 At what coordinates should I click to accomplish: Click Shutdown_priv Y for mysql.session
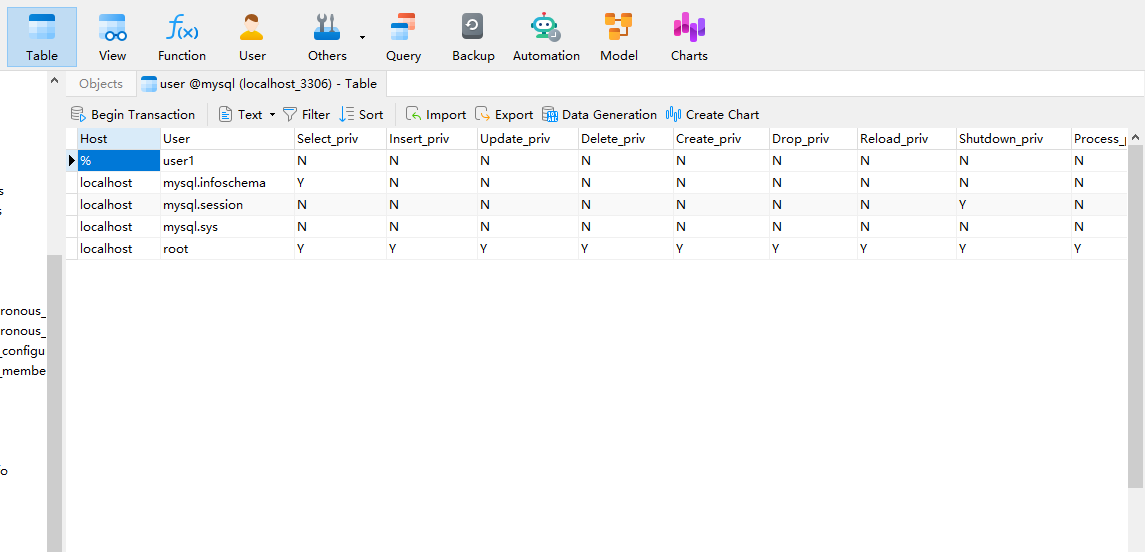click(x=1014, y=204)
